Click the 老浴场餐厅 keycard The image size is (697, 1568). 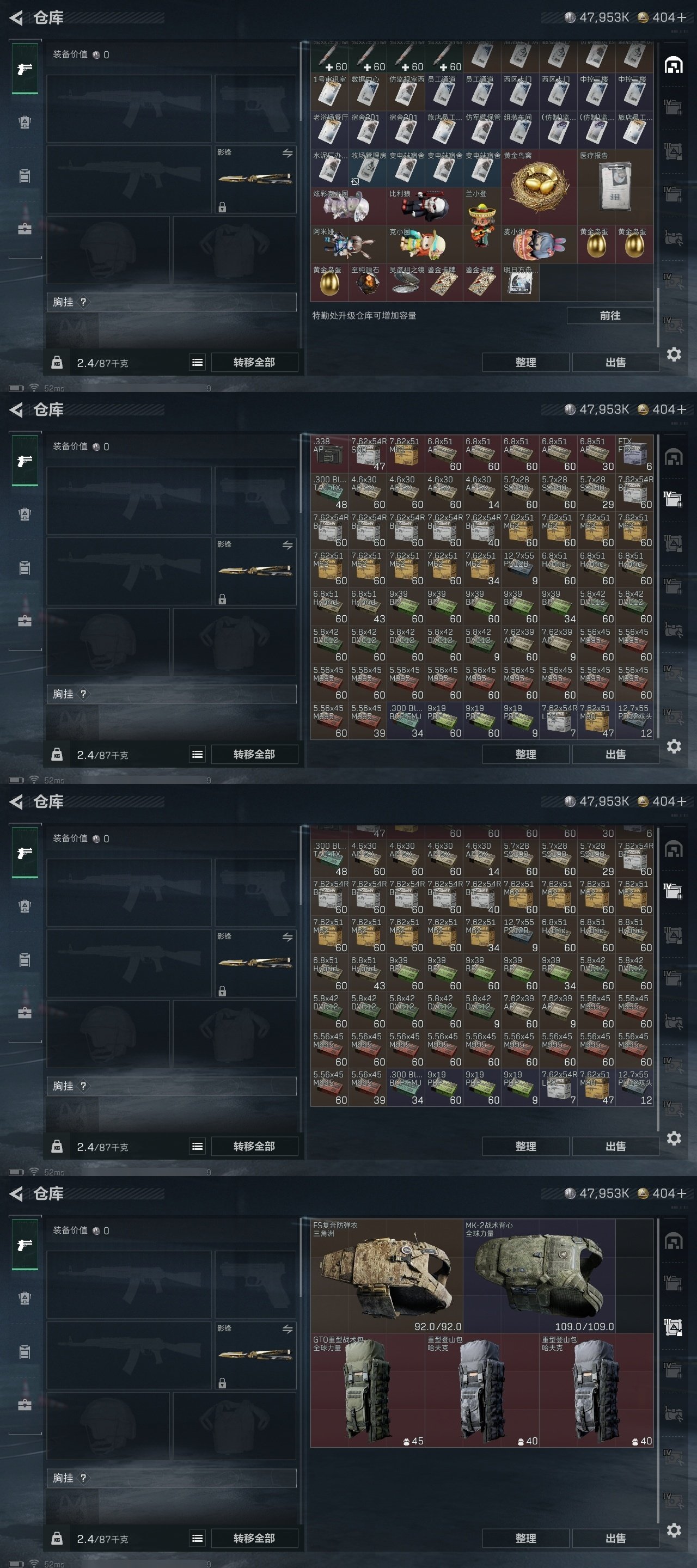pyautogui.click(x=330, y=130)
